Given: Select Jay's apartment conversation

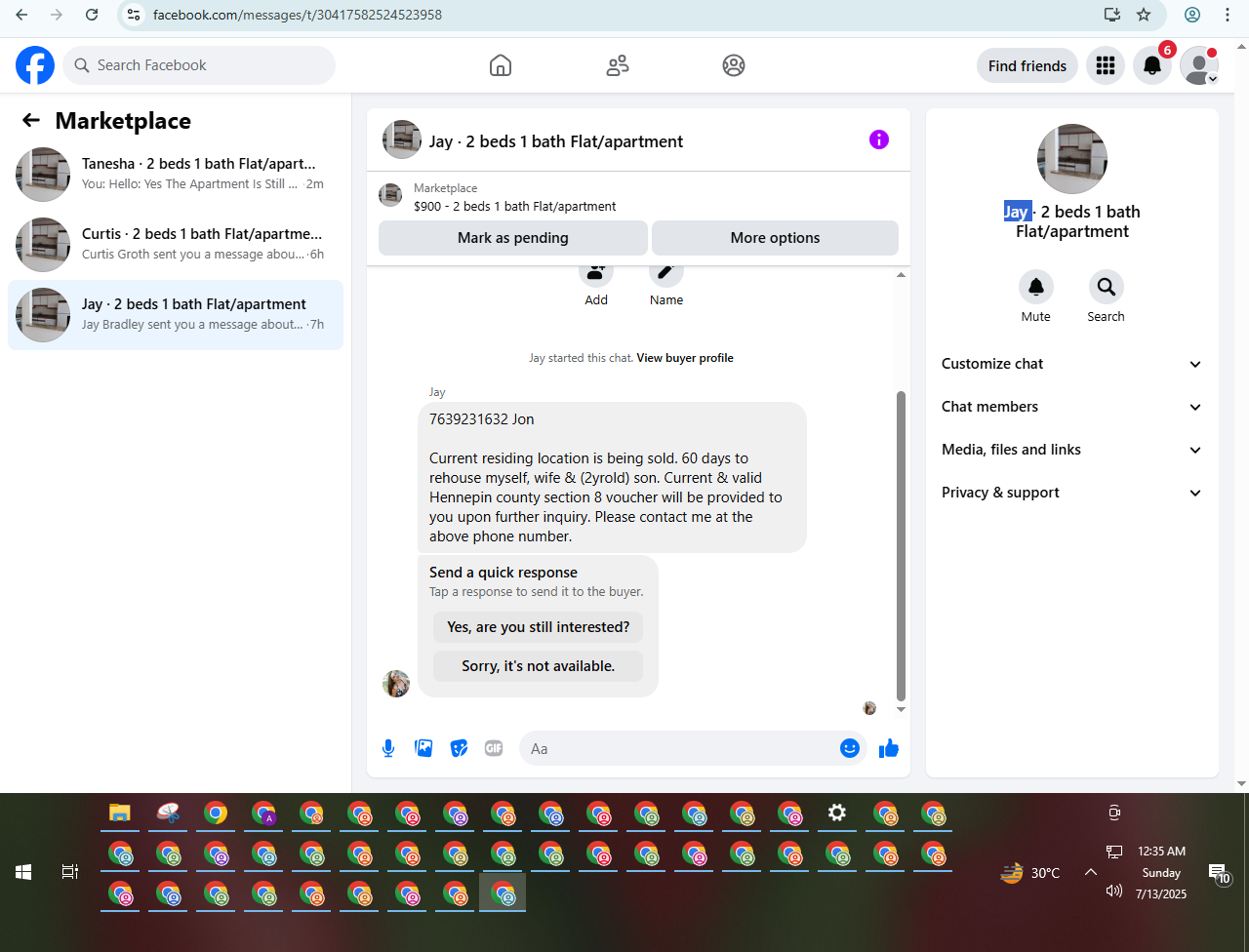Looking at the screenshot, I should 176,315.
